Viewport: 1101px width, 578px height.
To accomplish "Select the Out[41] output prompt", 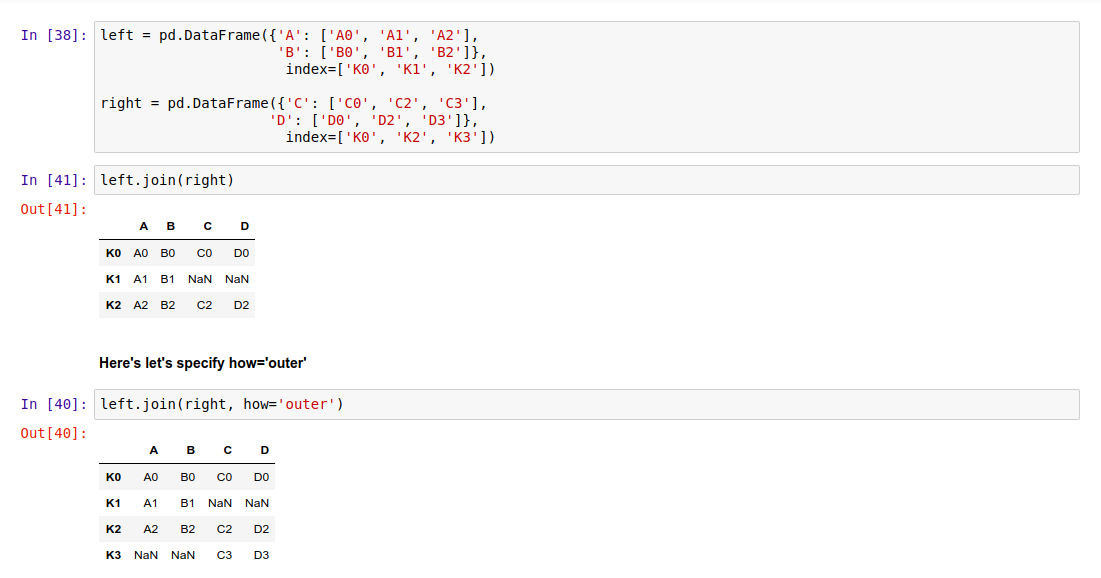I will tap(54, 209).
